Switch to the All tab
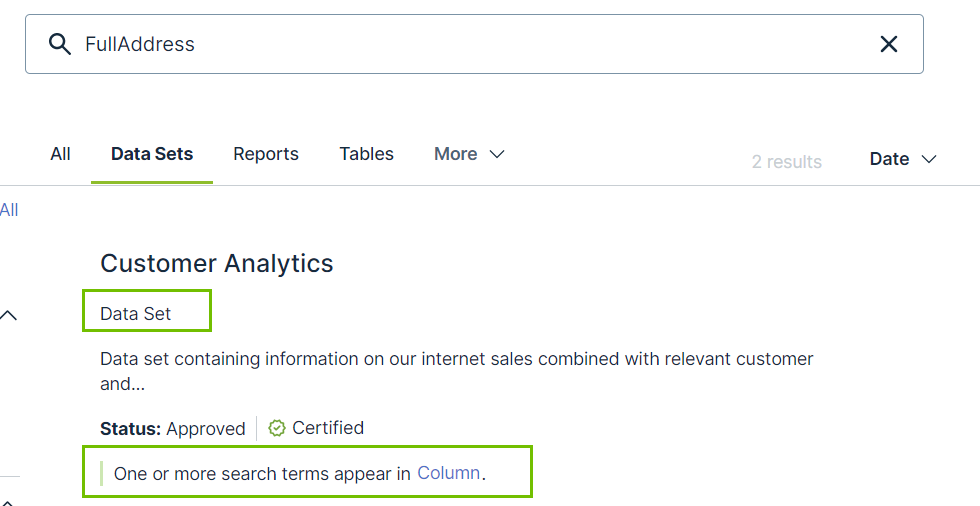The image size is (980, 506). point(60,154)
